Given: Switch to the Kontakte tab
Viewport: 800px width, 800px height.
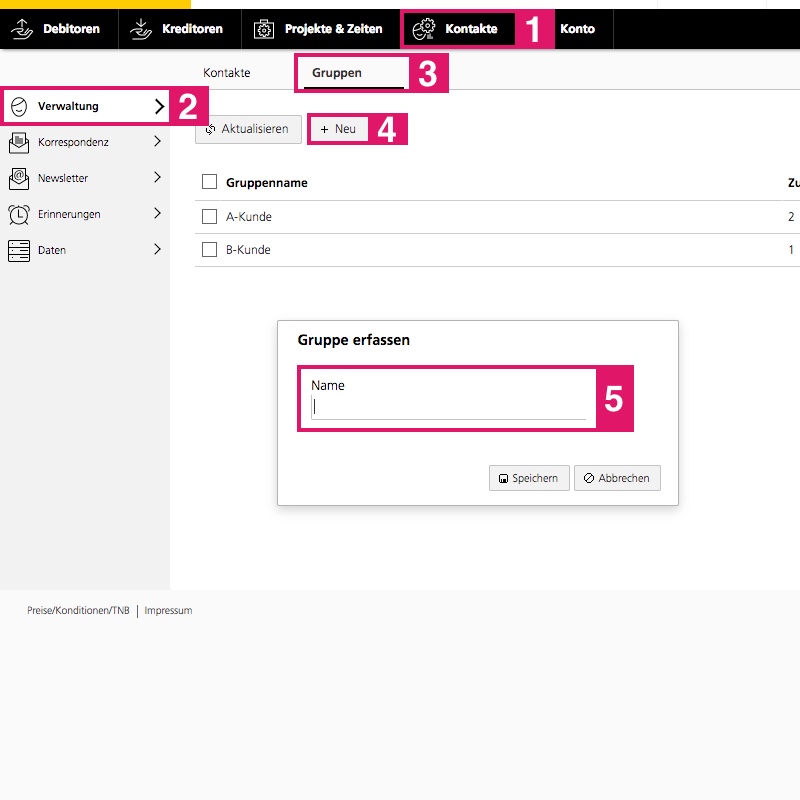Looking at the screenshot, I should tap(226, 73).
